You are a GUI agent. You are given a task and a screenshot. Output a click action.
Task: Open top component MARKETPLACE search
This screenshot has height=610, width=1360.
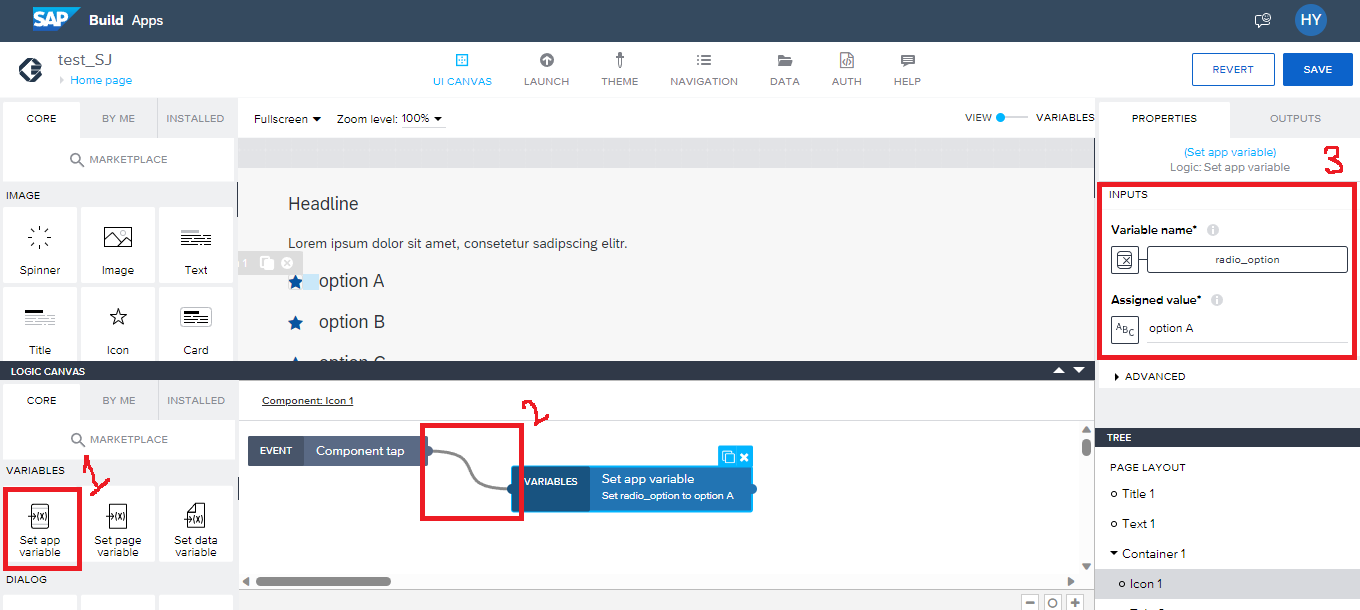coord(119,160)
